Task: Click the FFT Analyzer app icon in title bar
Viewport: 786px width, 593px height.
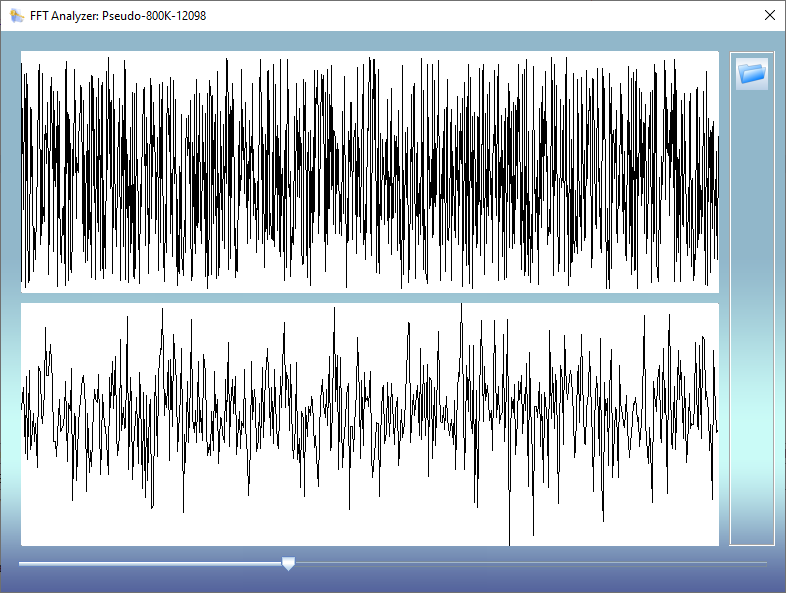Action: click(16, 15)
